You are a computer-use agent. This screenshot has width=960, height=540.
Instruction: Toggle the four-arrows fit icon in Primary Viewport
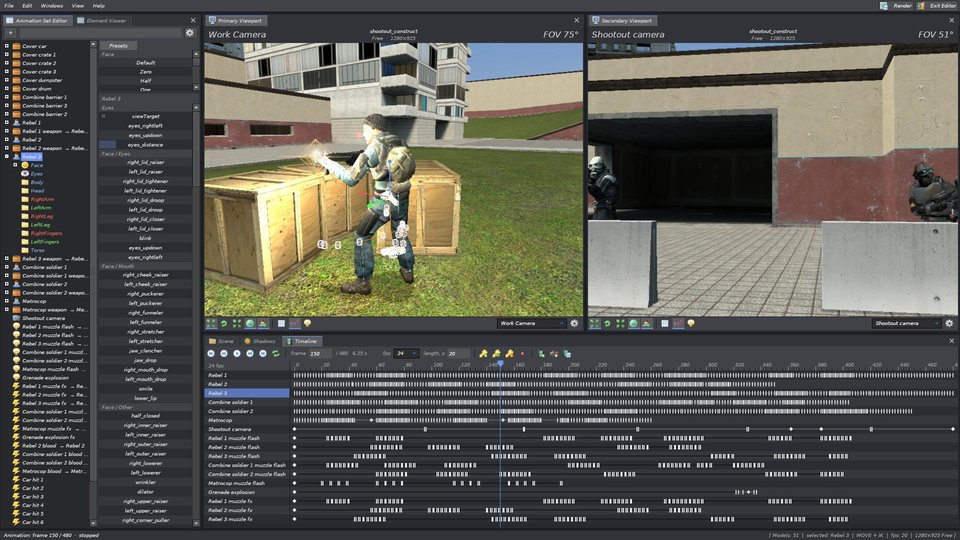tap(236, 323)
